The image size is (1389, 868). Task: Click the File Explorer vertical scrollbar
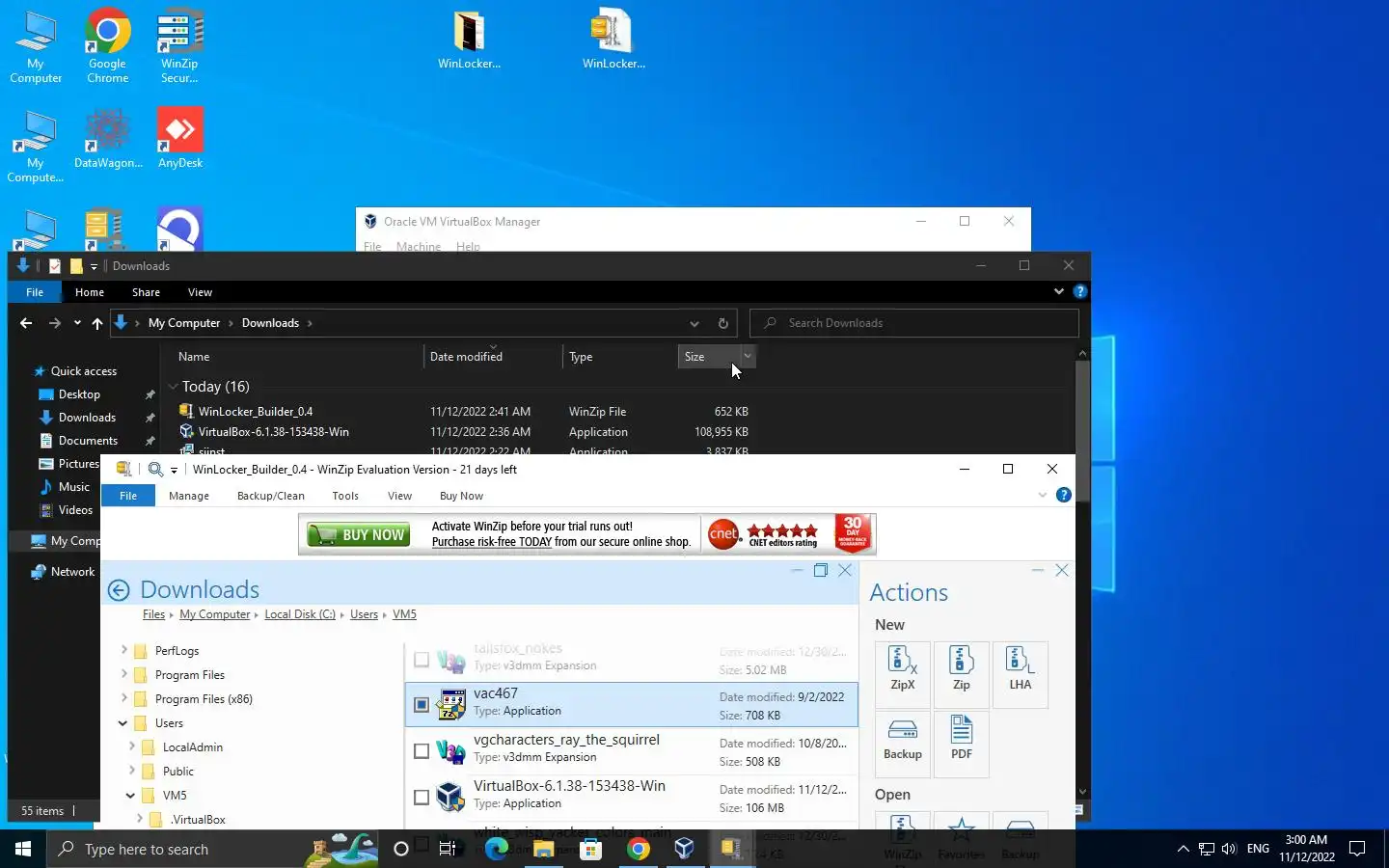click(1082, 429)
